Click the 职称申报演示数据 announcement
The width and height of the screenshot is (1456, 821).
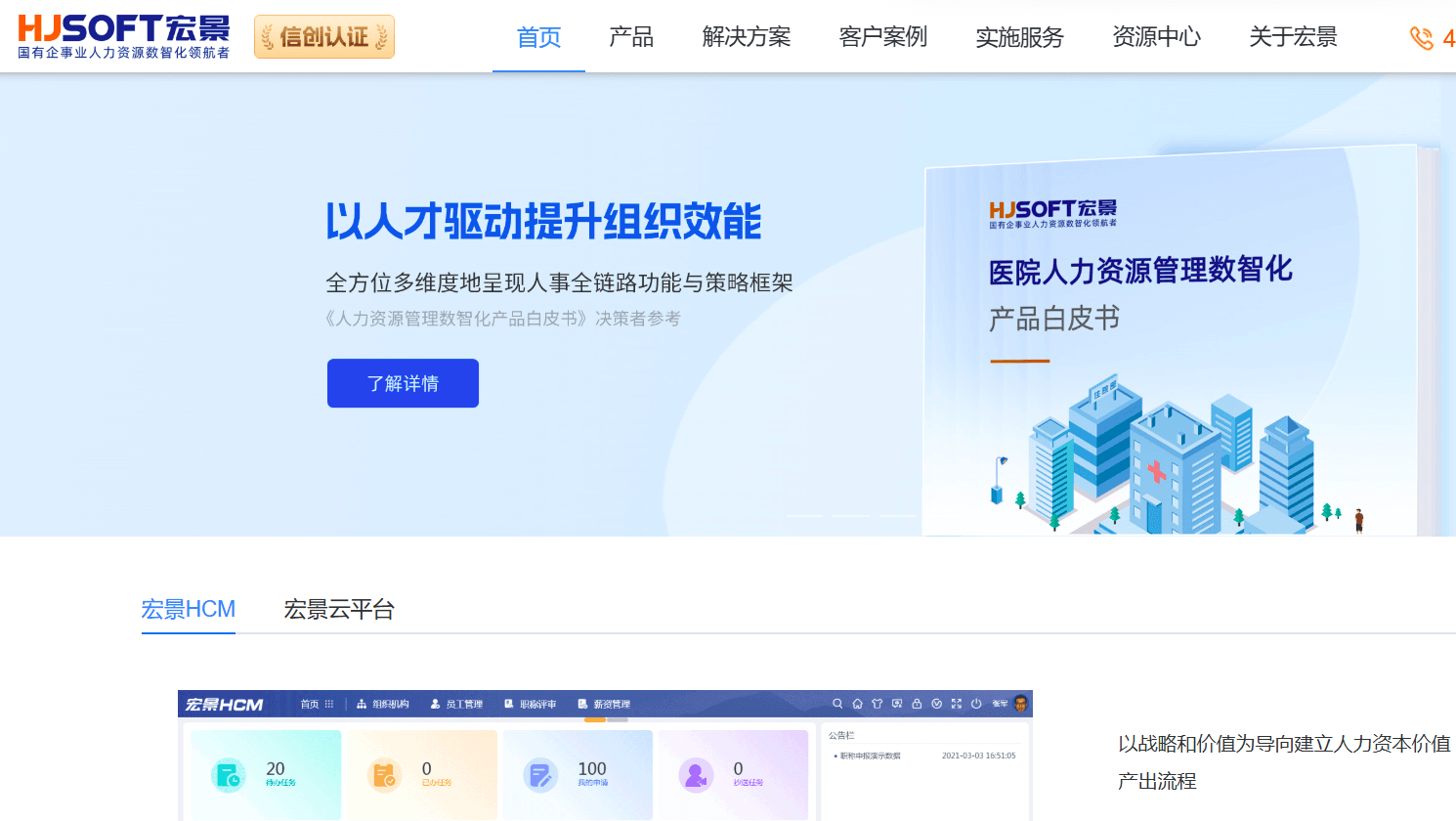click(870, 756)
